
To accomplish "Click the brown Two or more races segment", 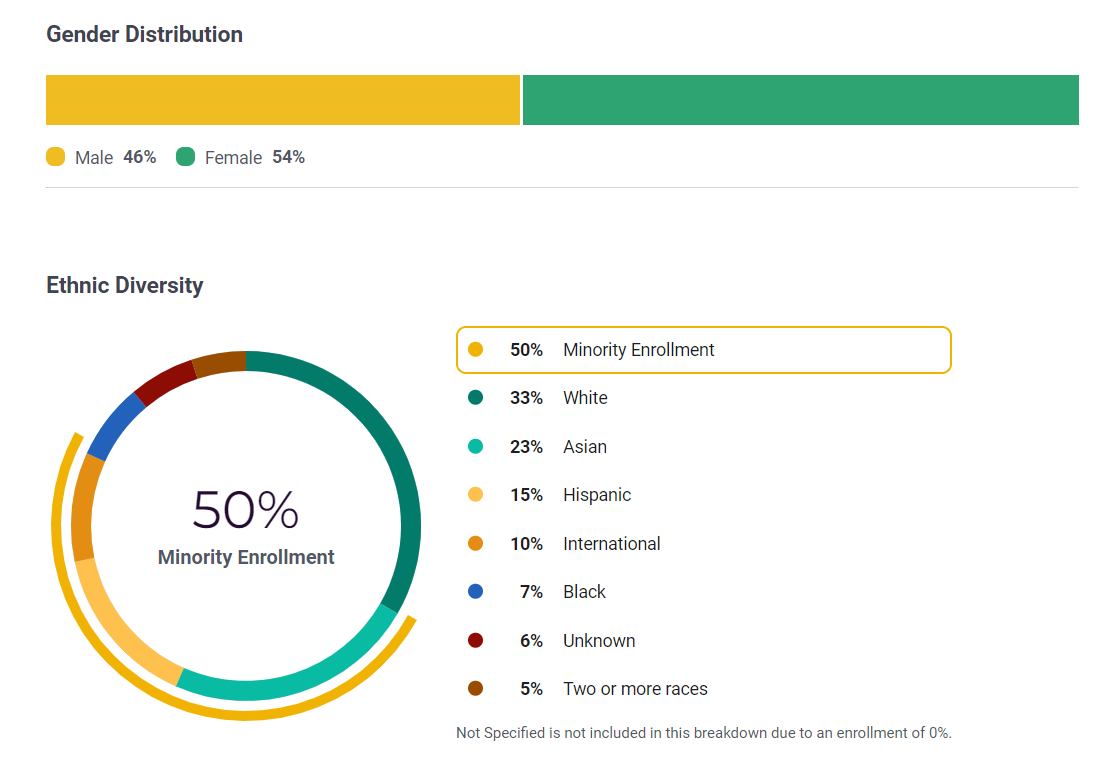I will (x=219, y=363).
